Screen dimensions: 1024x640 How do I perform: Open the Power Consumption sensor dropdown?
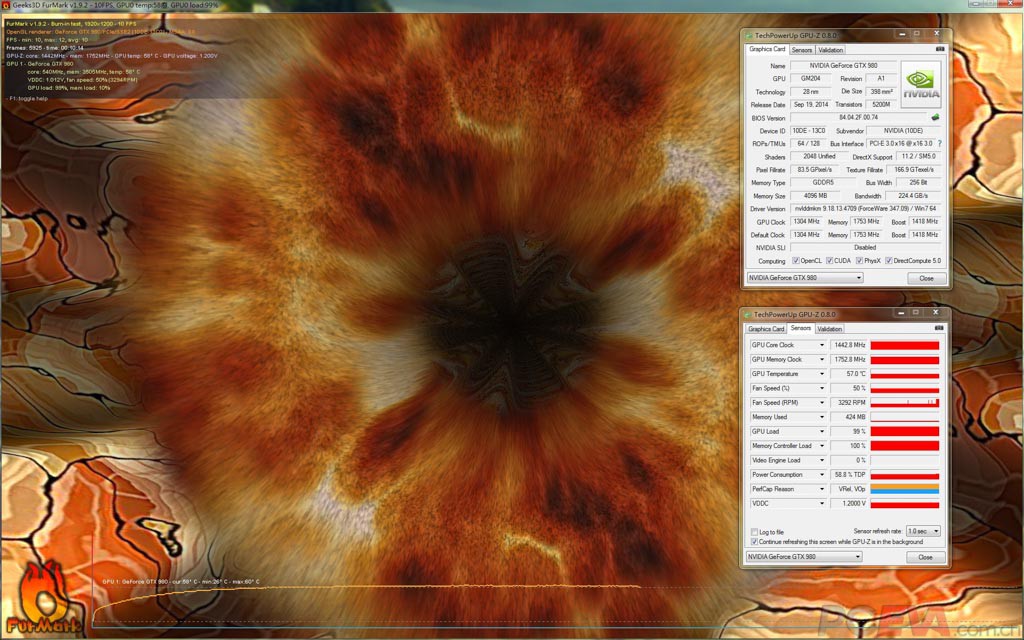[x=822, y=474]
